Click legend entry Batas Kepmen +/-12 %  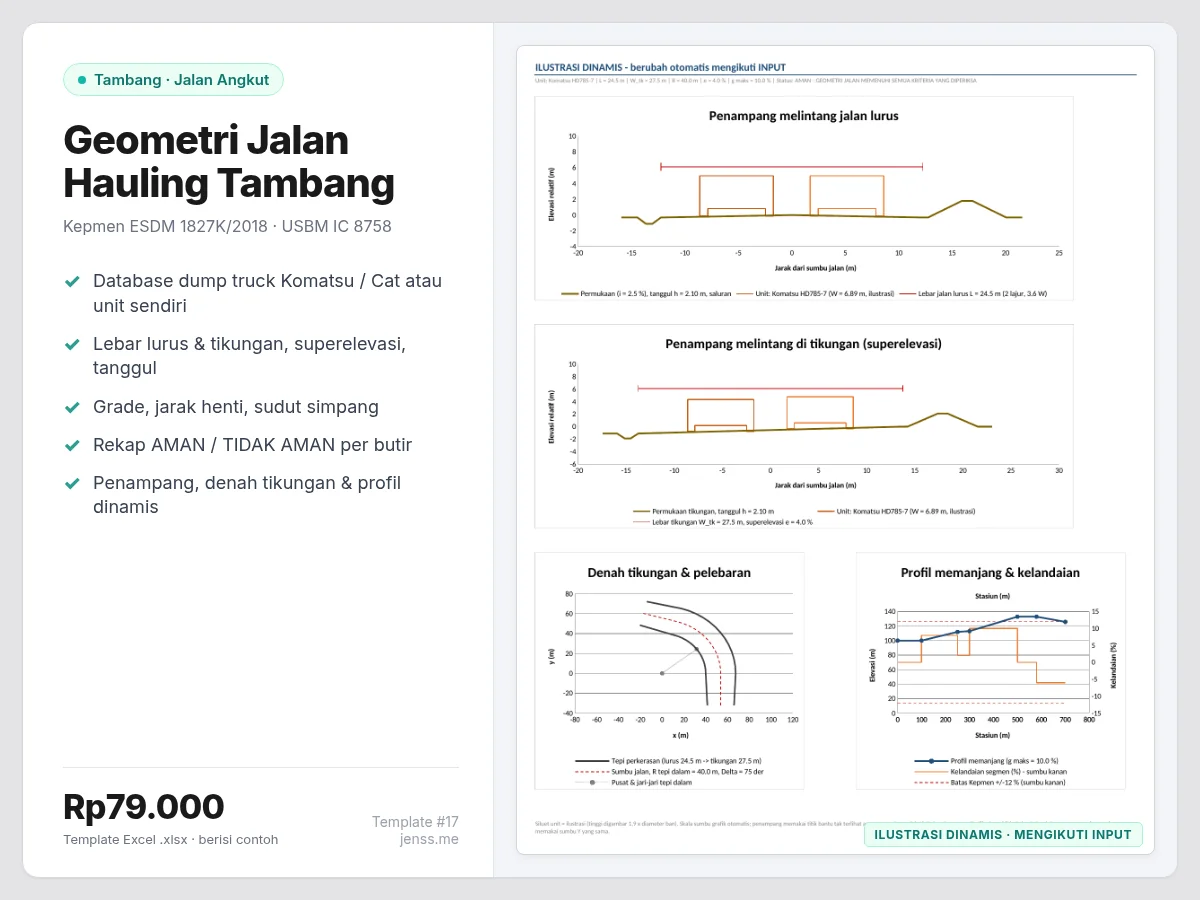point(989,783)
